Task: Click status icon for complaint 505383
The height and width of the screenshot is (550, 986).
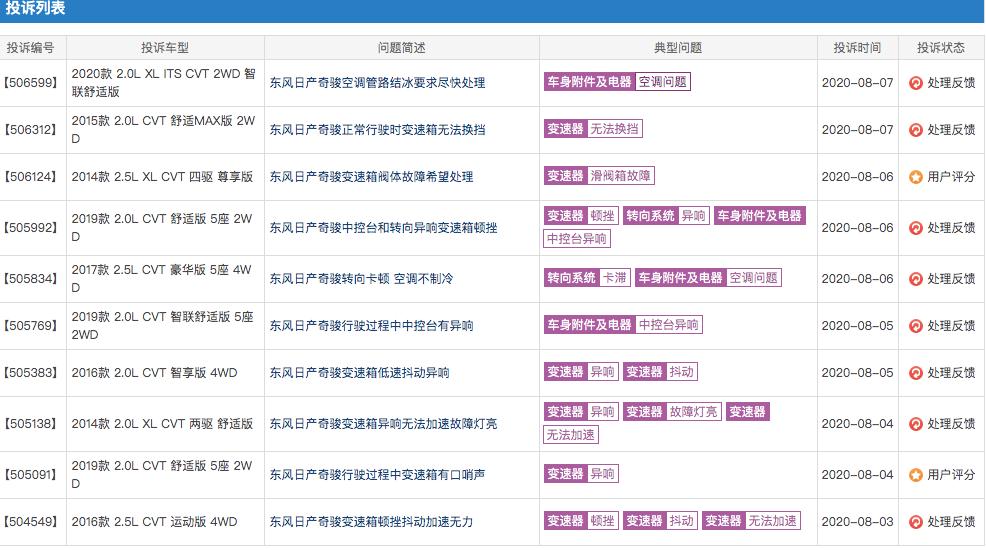Action: (x=916, y=373)
